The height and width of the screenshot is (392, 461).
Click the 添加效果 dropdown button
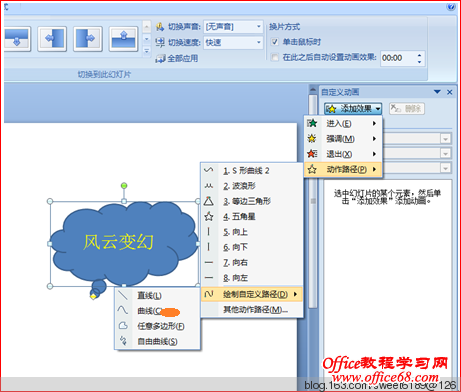pos(353,109)
